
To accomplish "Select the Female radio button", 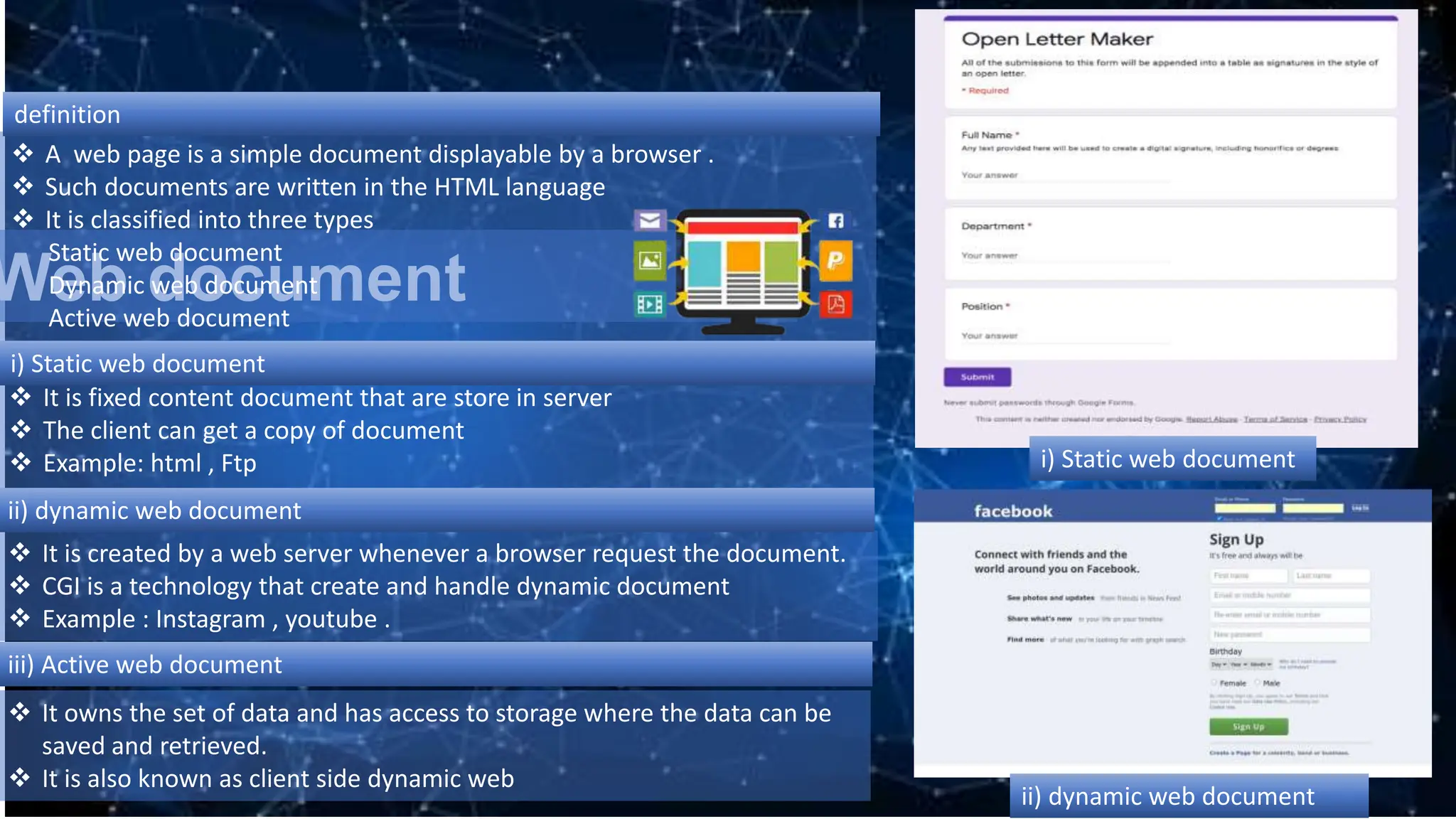I will (1214, 682).
